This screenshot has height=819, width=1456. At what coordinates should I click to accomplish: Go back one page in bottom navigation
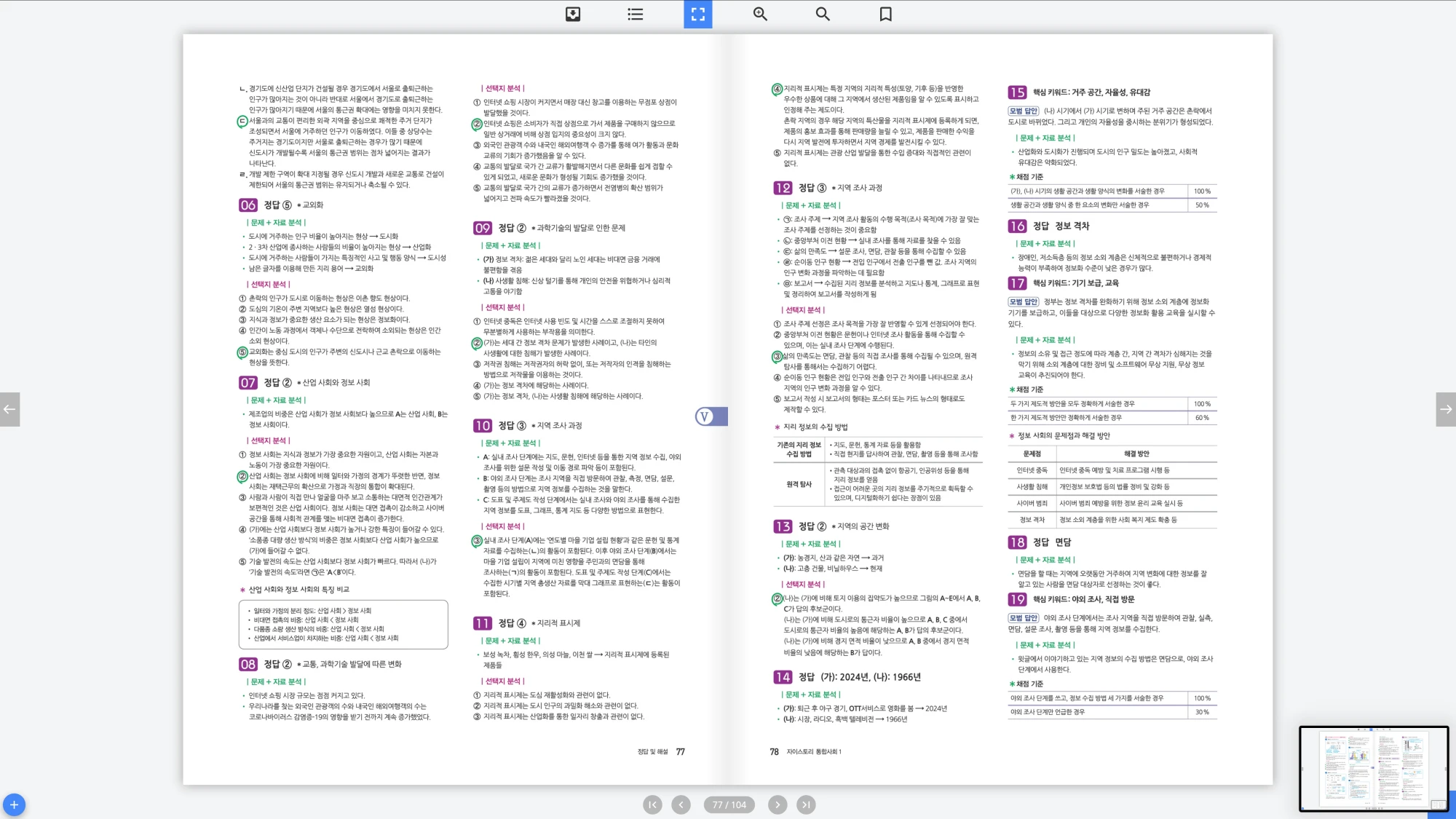(x=681, y=804)
